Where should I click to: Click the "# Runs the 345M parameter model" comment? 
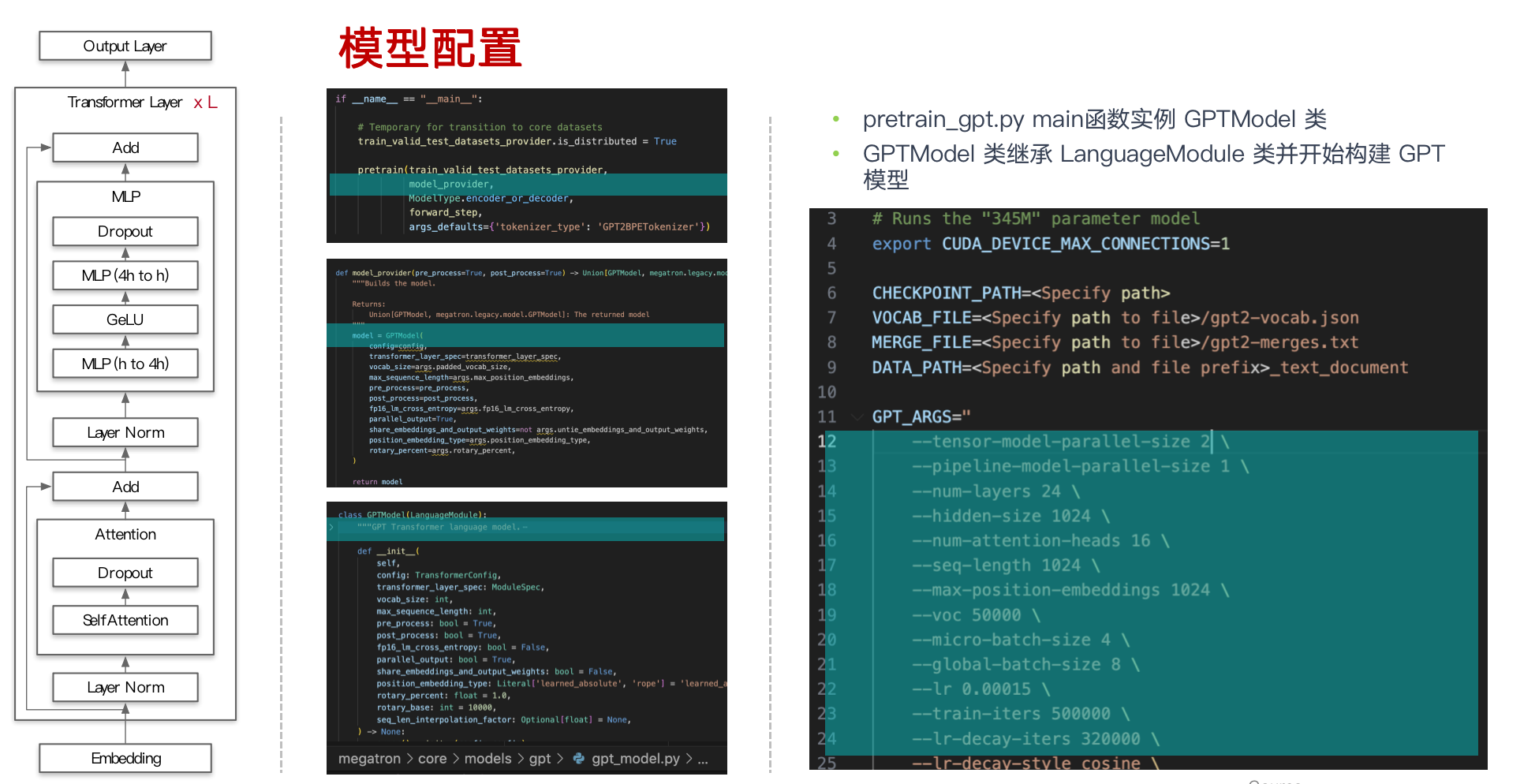pyautogui.click(x=1036, y=218)
